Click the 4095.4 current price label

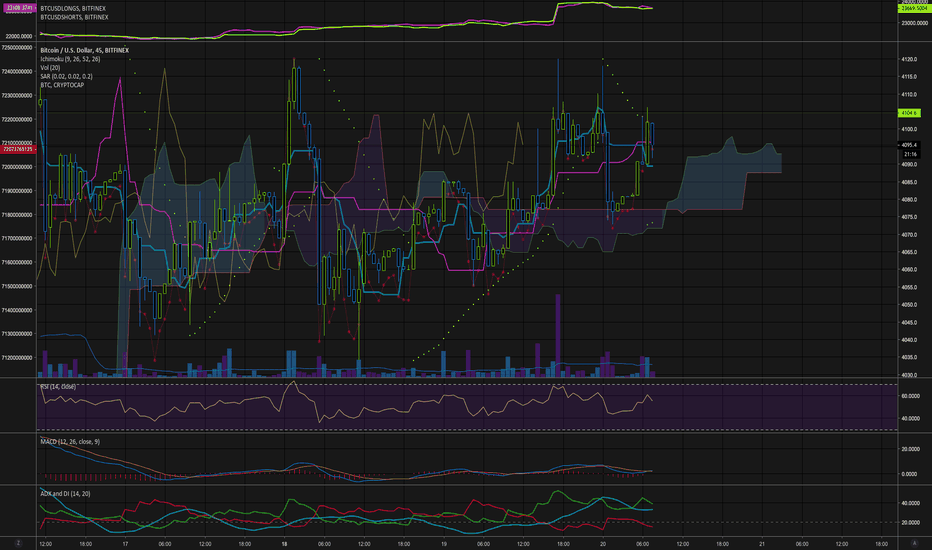(x=909, y=145)
